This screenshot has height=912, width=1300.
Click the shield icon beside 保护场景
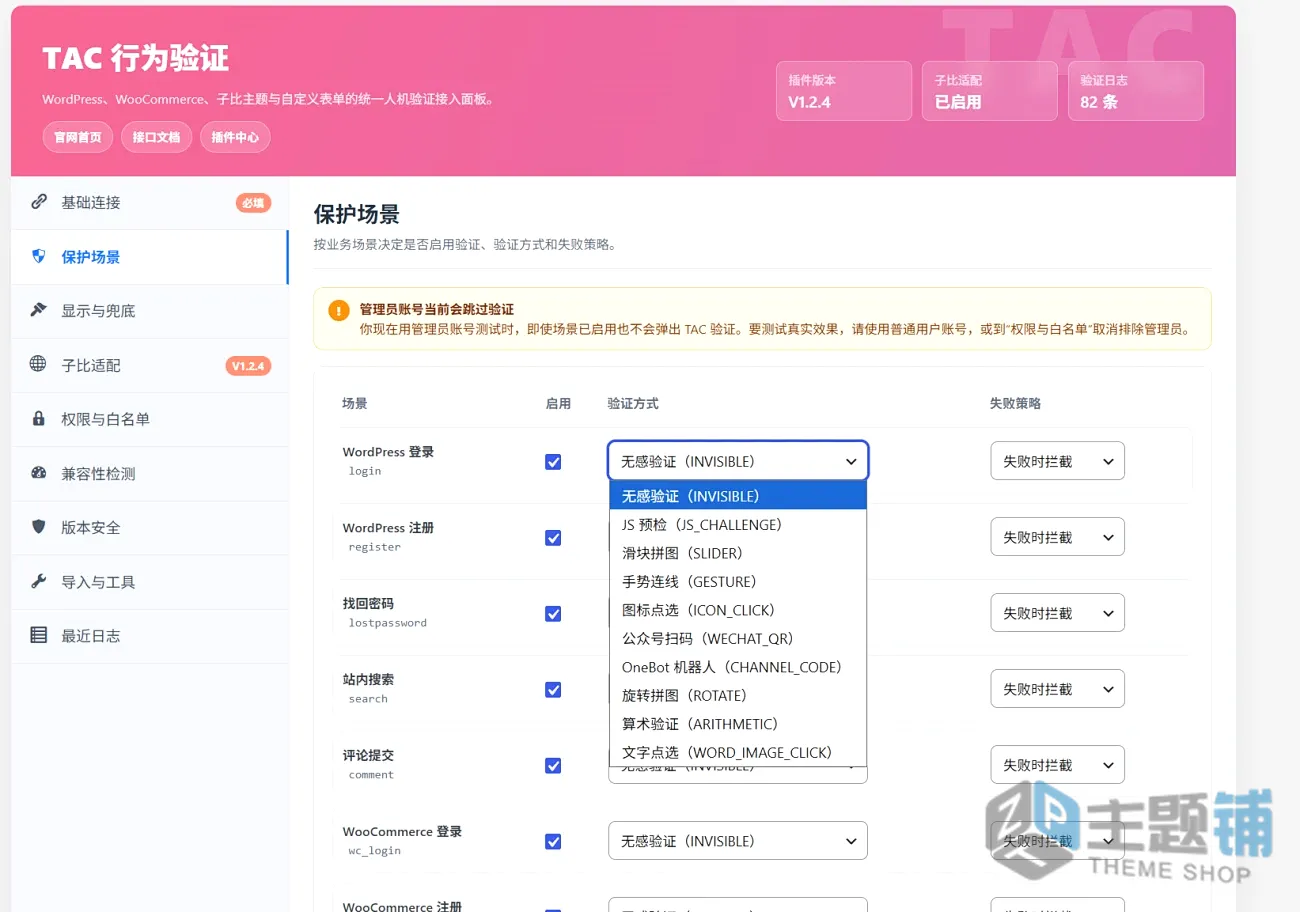[39, 257]
